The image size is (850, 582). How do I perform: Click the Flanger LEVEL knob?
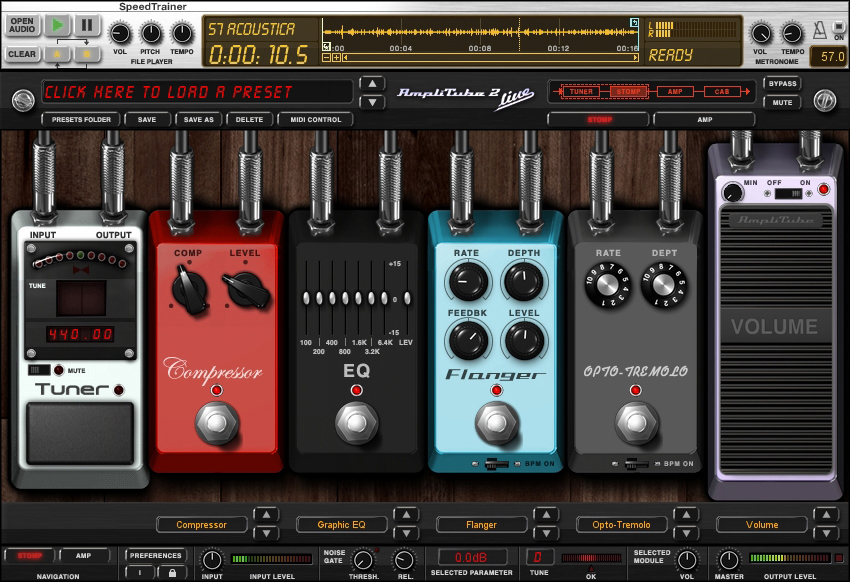point(524,340)
